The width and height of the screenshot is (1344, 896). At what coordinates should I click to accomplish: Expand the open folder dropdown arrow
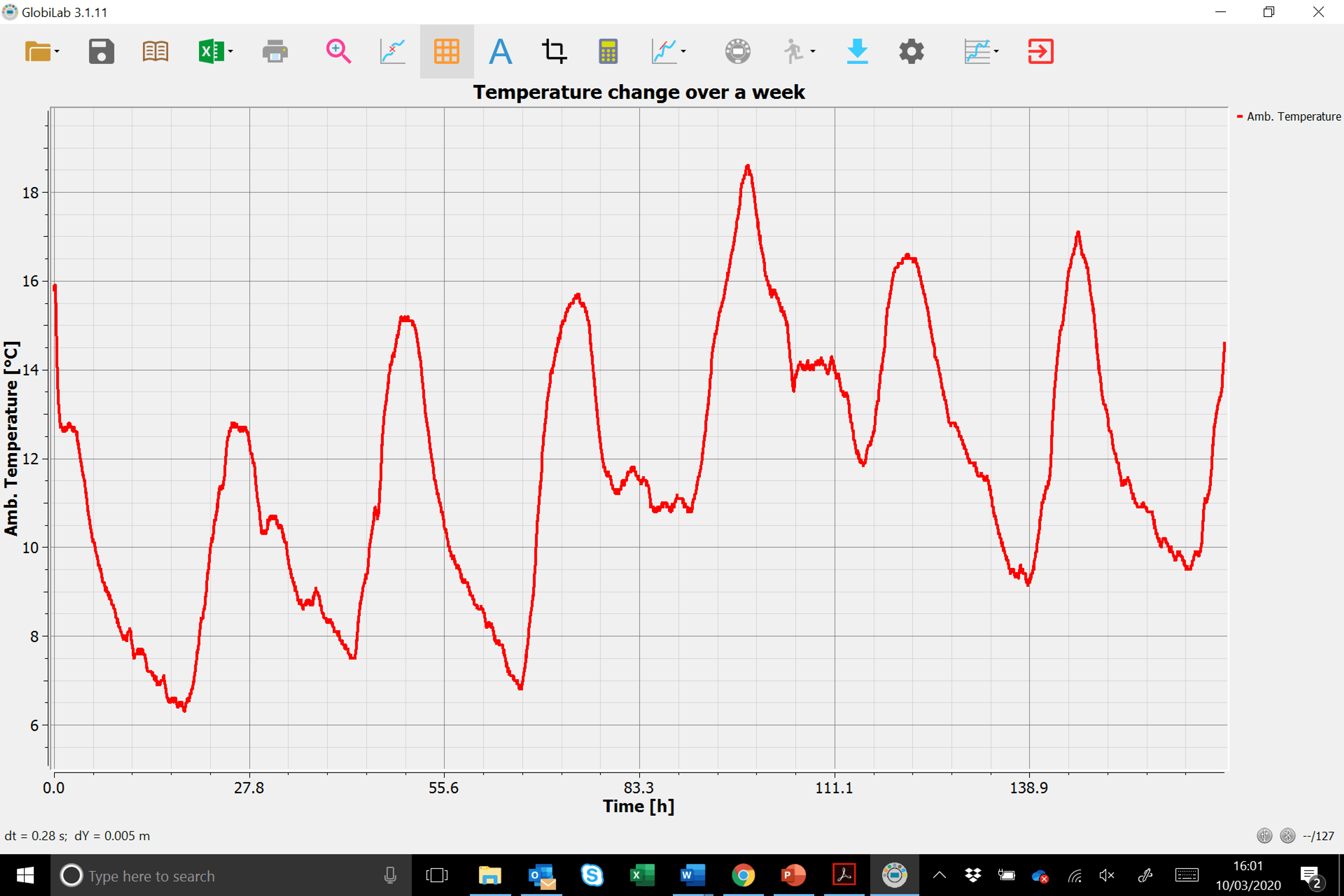tap(57, 51)
